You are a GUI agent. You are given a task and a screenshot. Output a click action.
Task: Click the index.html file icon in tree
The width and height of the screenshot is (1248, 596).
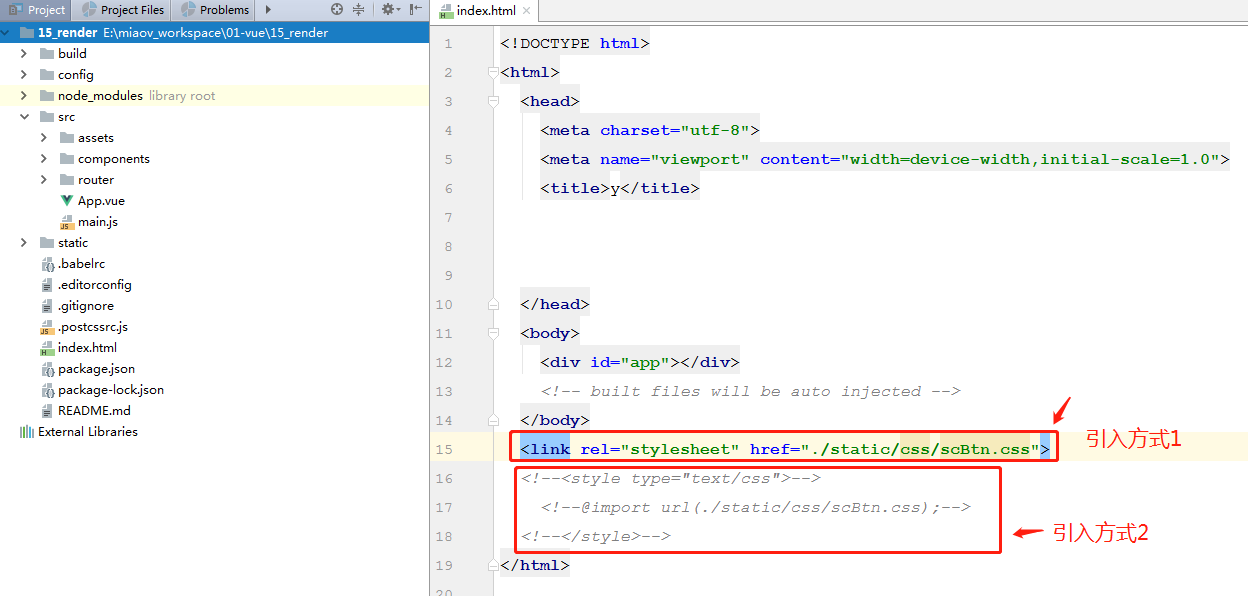(x=47, y=348)
